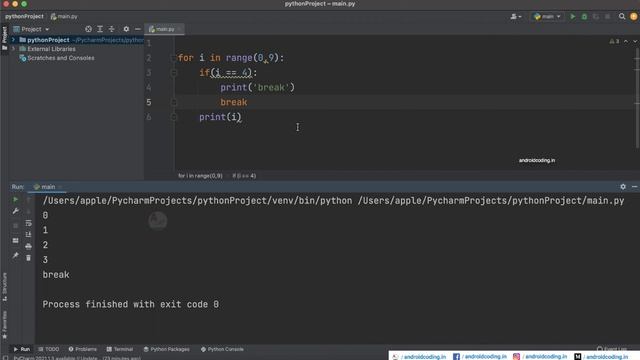Open the Project view dropdown
The image size is (640, 360).
(x=31, y=29)
